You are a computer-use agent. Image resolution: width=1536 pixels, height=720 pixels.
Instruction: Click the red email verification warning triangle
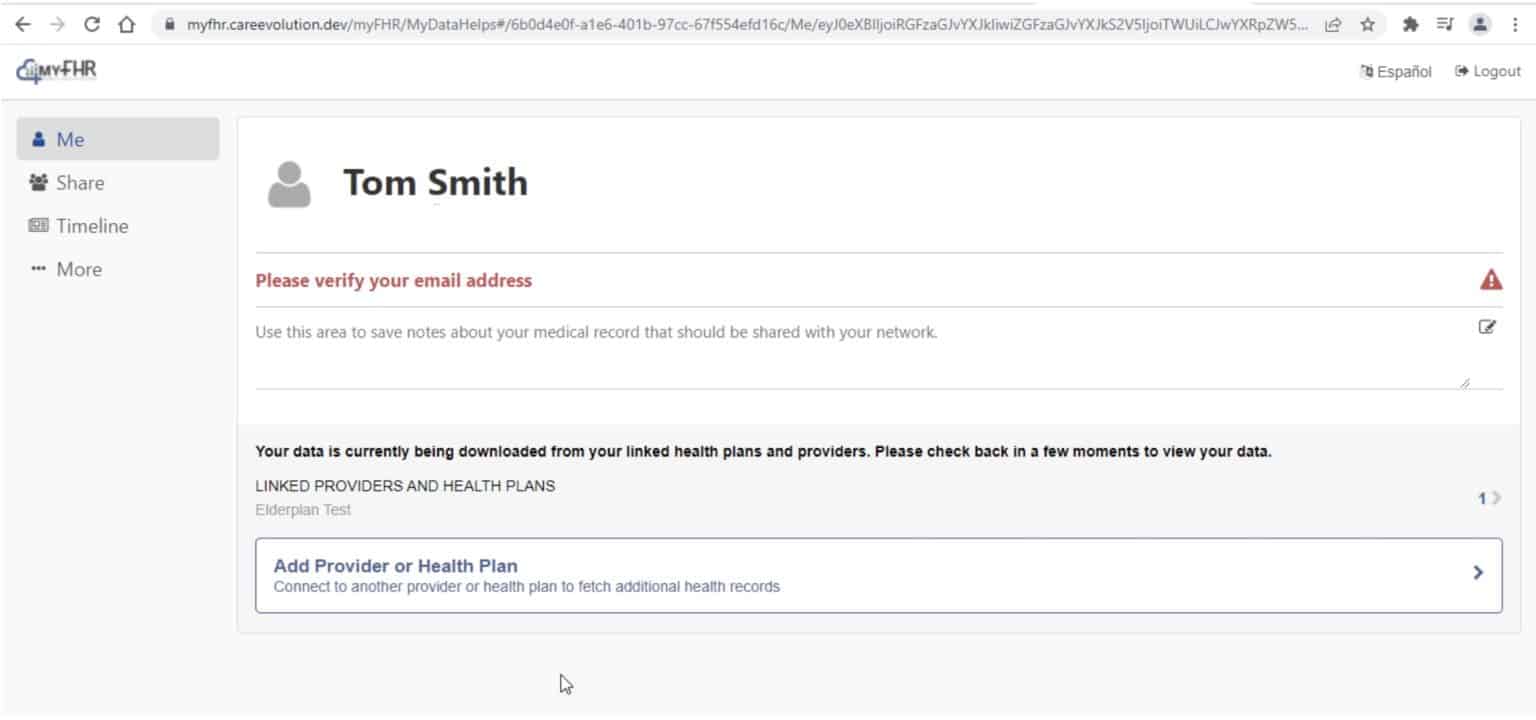[1489, 280]
